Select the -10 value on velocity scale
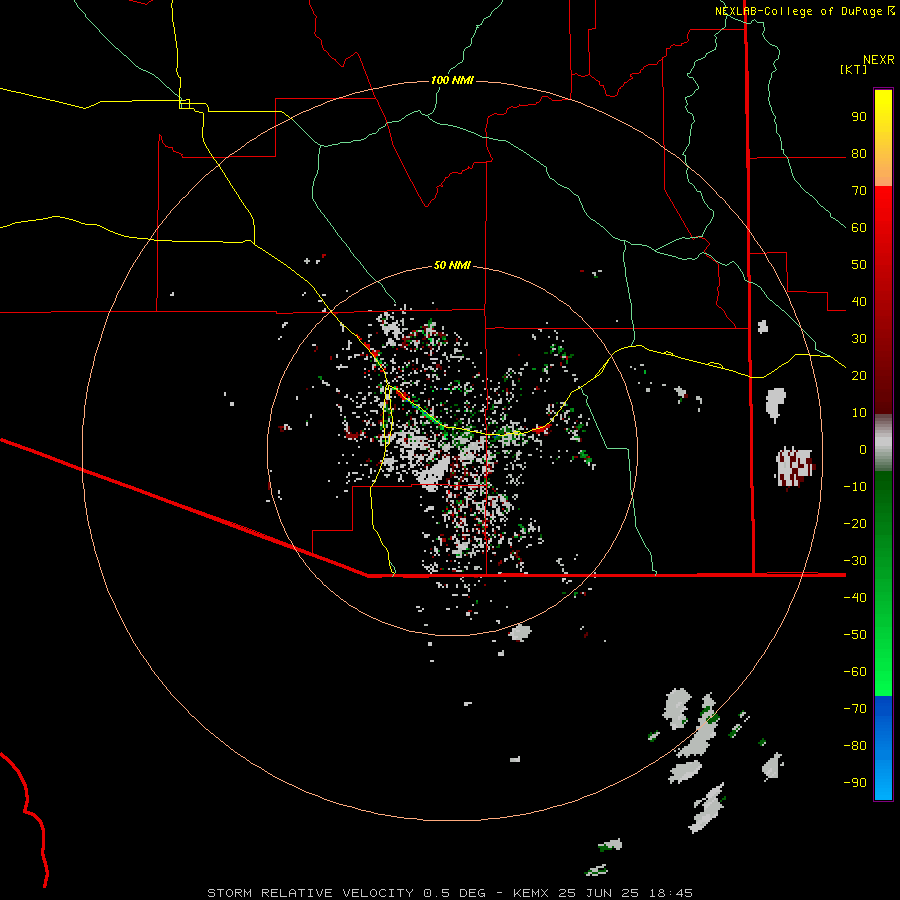The width and height of the screenshot is (900, 900). click(855, 487)
